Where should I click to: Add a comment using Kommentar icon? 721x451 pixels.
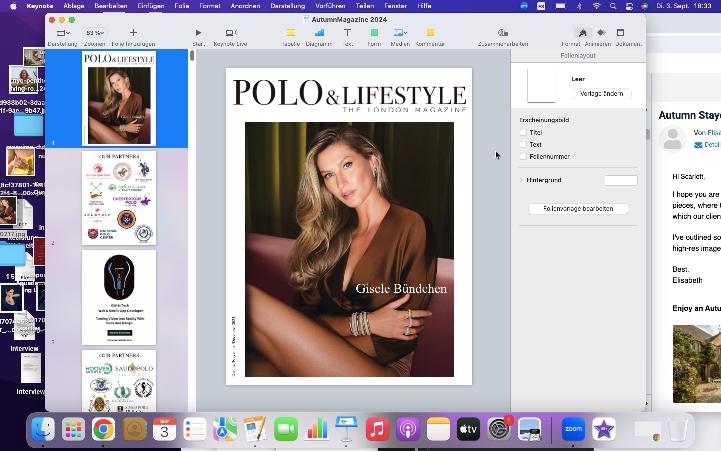(x=430, y=33)
